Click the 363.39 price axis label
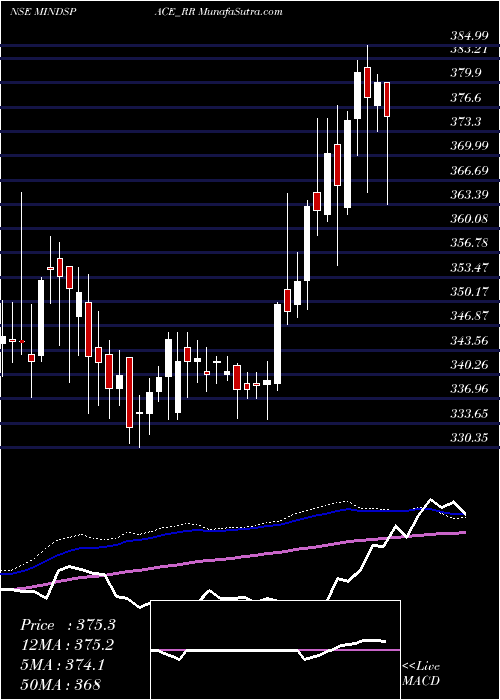 coord(469,195)
